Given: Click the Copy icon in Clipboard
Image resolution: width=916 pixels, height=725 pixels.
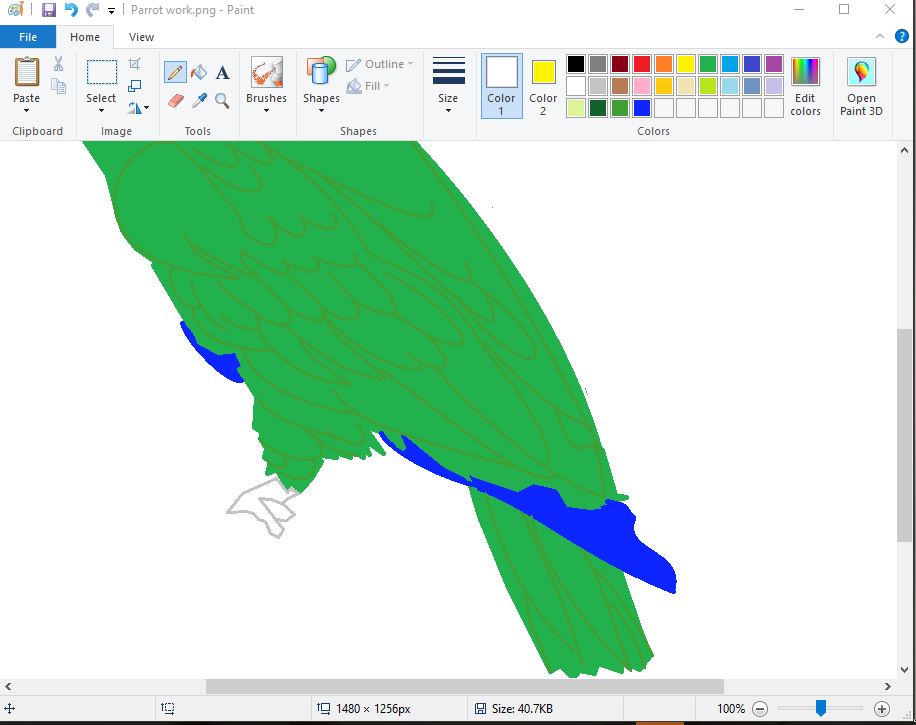Looking at the screenshot, I should [x=58, y=86].
